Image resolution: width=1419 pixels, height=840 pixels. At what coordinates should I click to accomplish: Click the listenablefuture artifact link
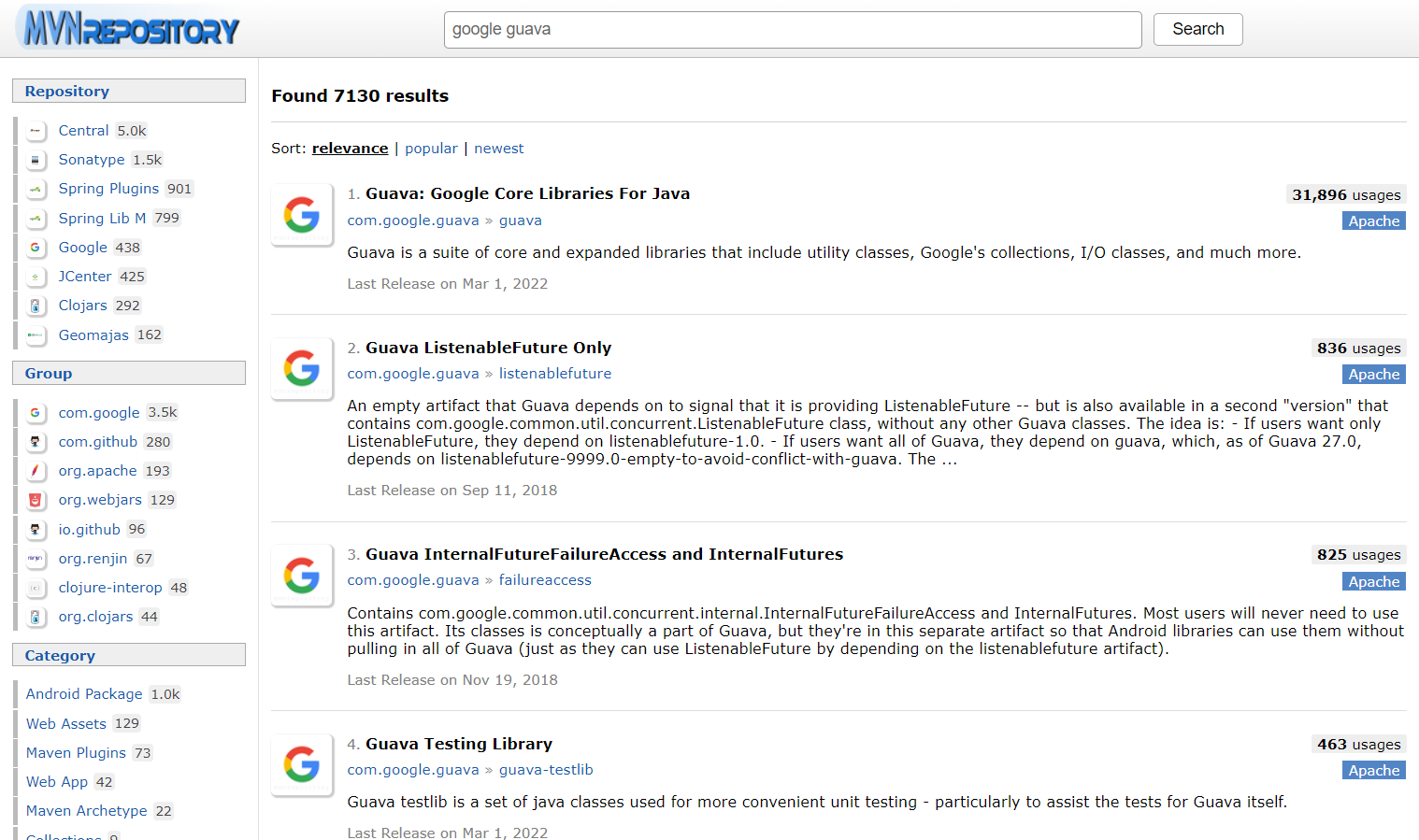pos(555,374)
